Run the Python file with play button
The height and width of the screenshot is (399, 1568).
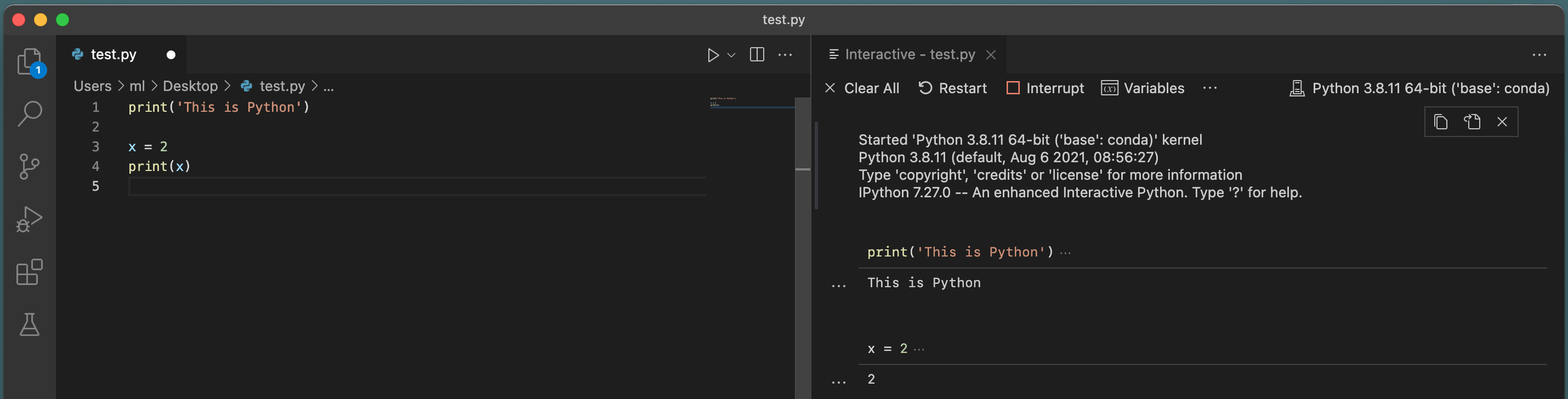[x=713, y=55]
